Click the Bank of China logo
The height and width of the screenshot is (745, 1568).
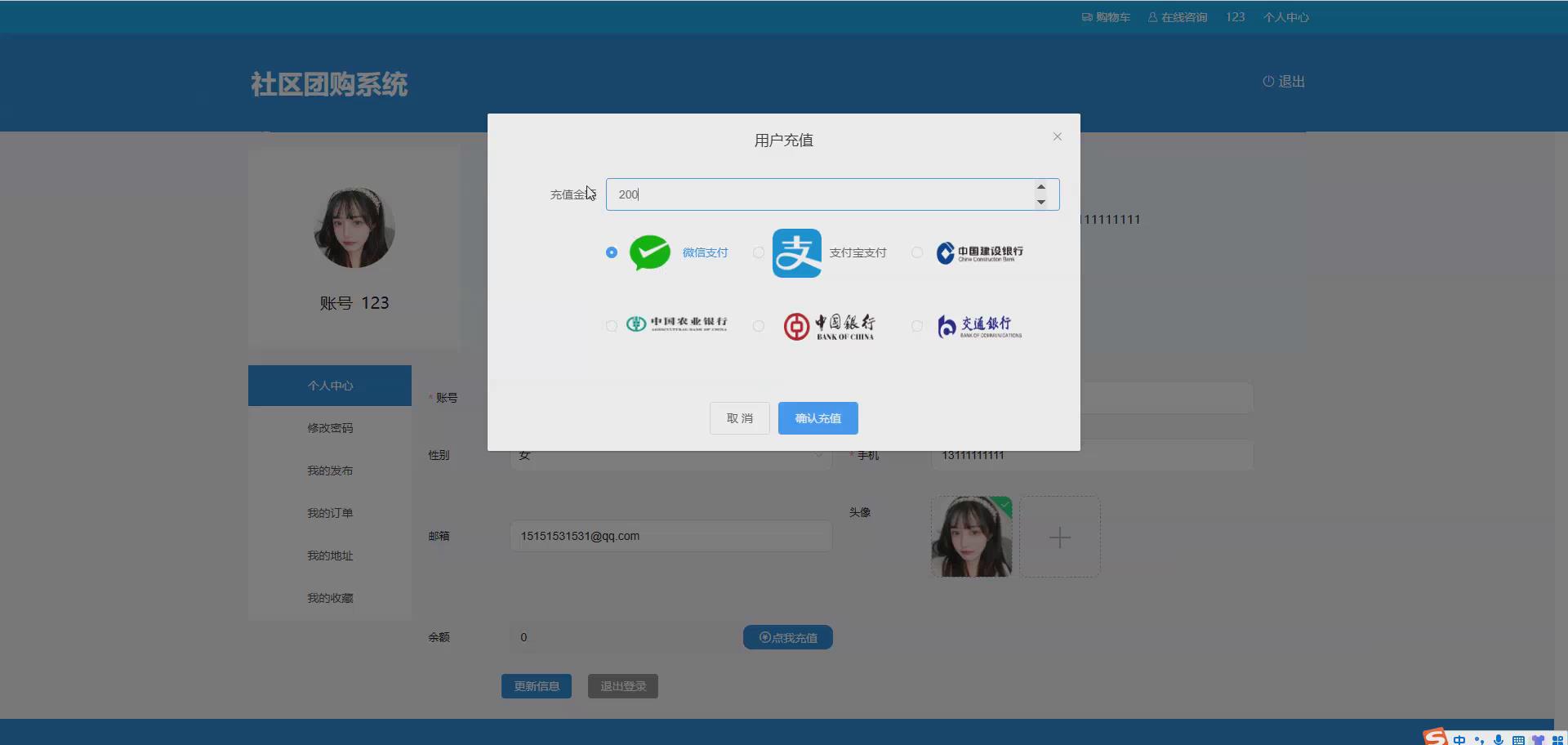[x=830, y=326]
